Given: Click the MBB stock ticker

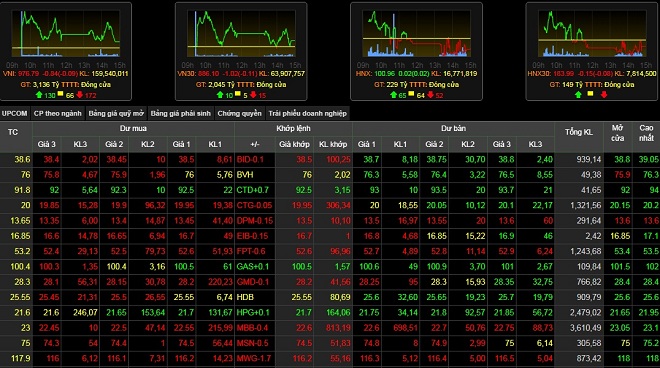Looking at the screenshot, I should pos(245,328).
